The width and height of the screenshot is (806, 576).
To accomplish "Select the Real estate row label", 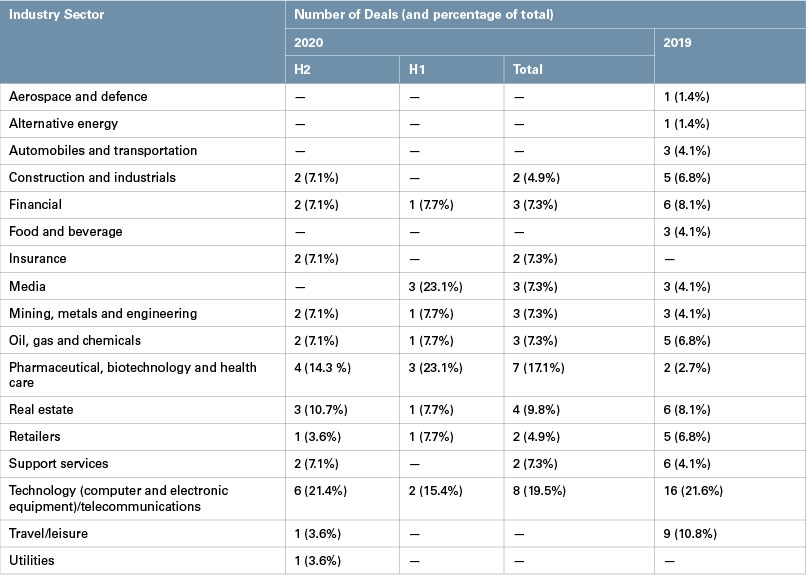I will pos(41,409).
